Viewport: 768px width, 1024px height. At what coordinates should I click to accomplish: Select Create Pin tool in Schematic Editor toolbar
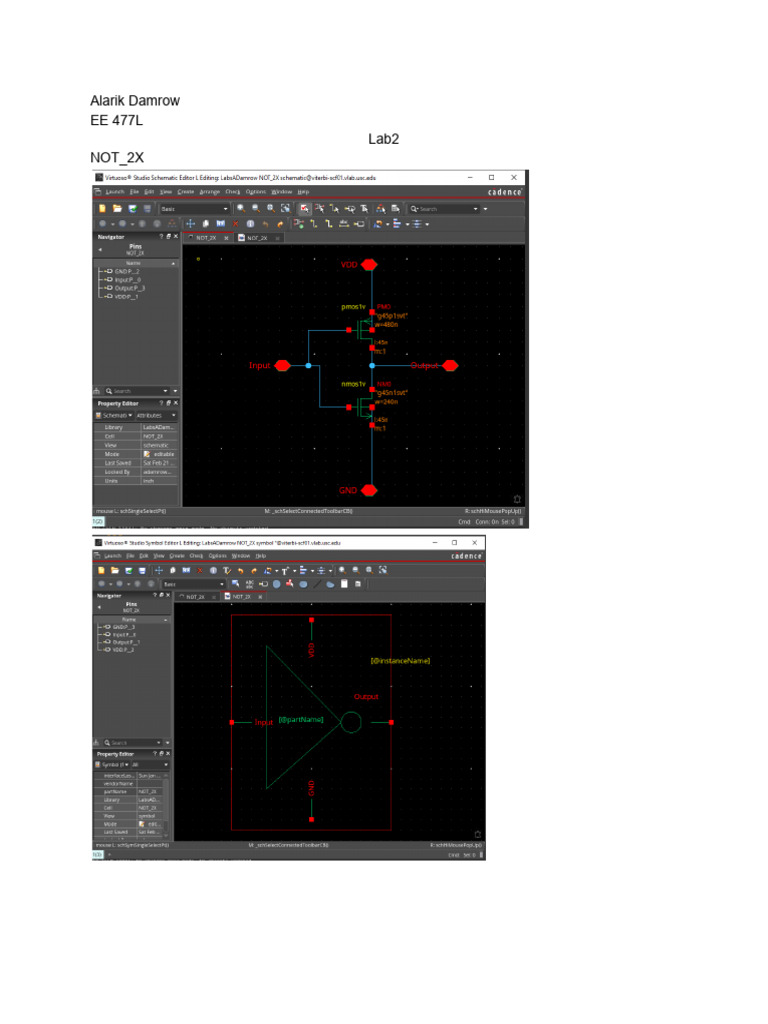click(359, 224)
